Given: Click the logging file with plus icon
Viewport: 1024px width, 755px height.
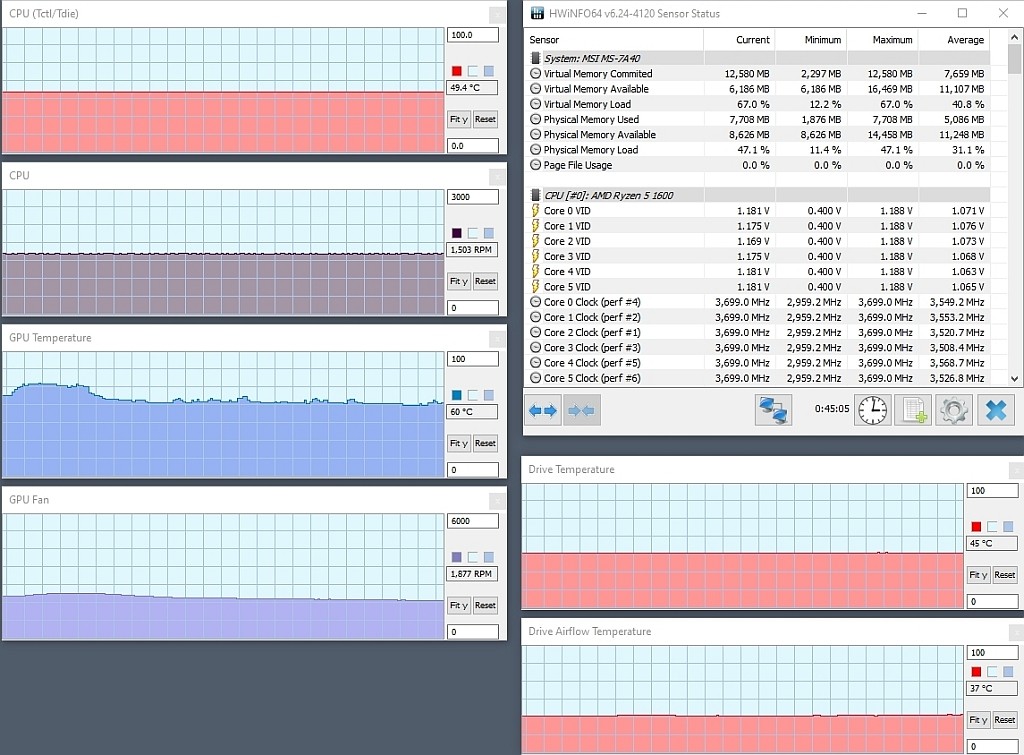Looking at the screenshot, I should tap(913, 410).
